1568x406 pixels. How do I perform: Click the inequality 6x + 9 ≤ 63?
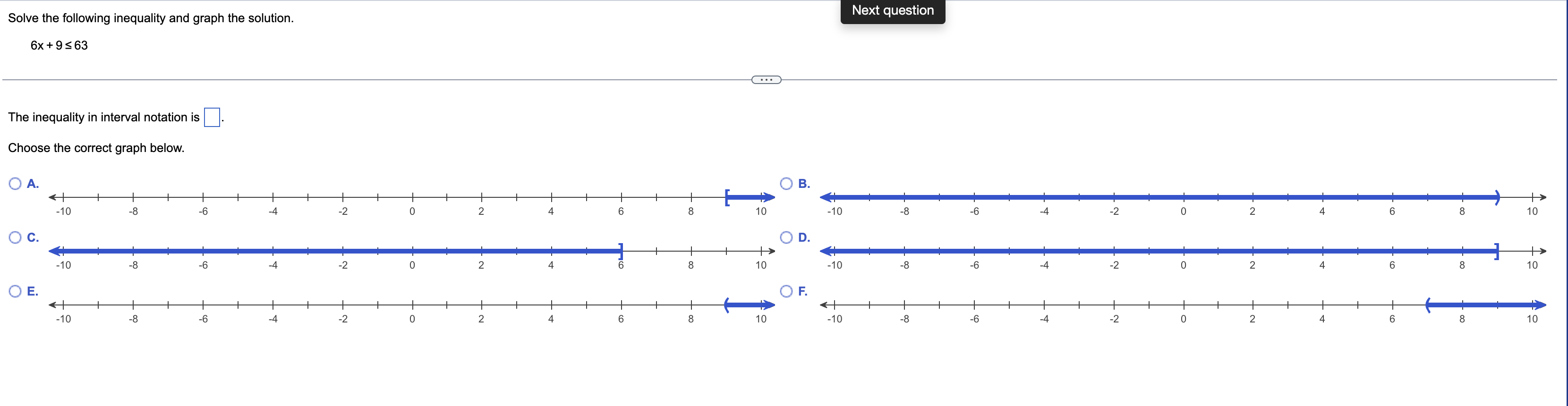point(59,45)
